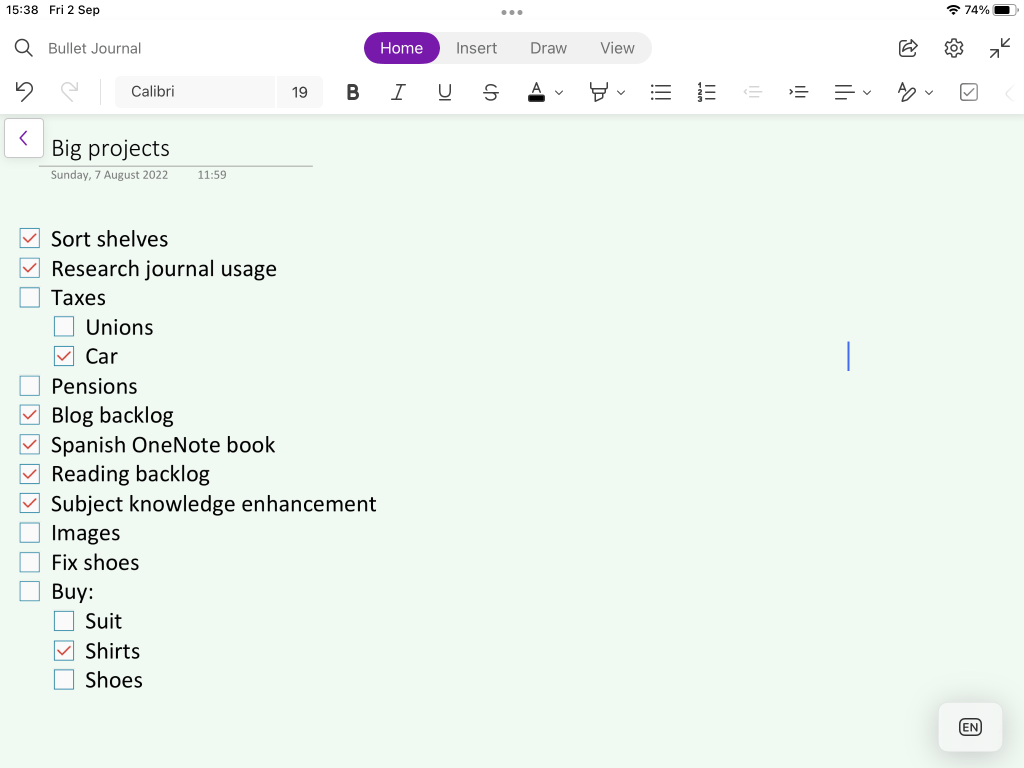The image size is (1024, 768).
Task: Expand the paragraph alignment dropdown
Action: point(866,93)
